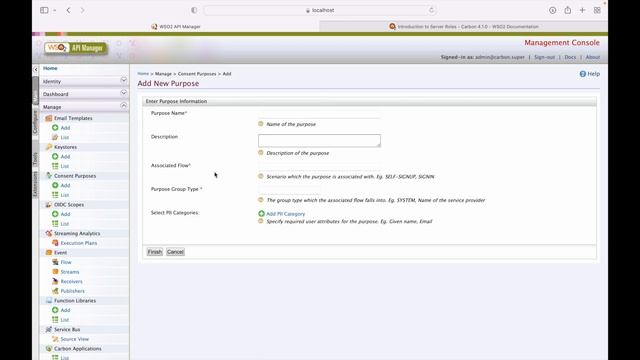Click the green plus Add PII Category icon
Viewport: 640px width, 360px height.
(261, 213)
